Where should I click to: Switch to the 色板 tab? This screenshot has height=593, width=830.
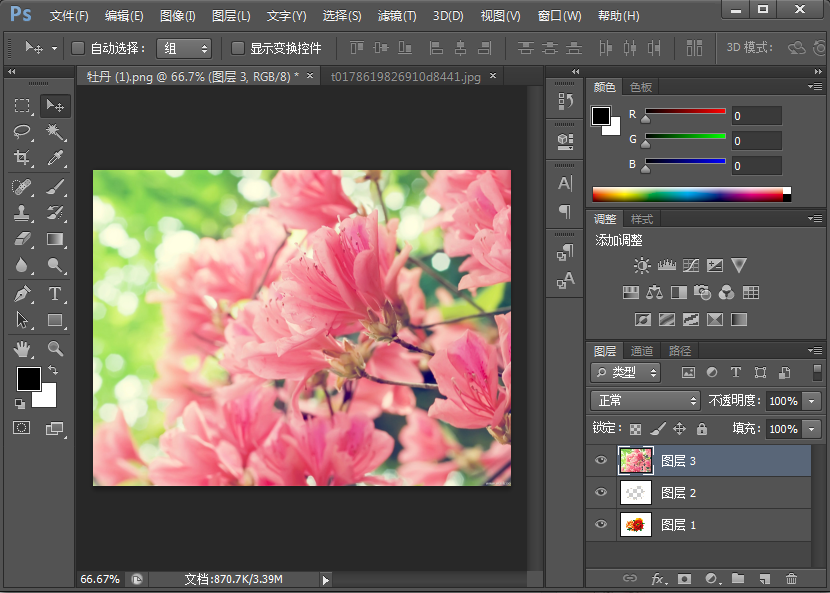click(x=641, y=87)
